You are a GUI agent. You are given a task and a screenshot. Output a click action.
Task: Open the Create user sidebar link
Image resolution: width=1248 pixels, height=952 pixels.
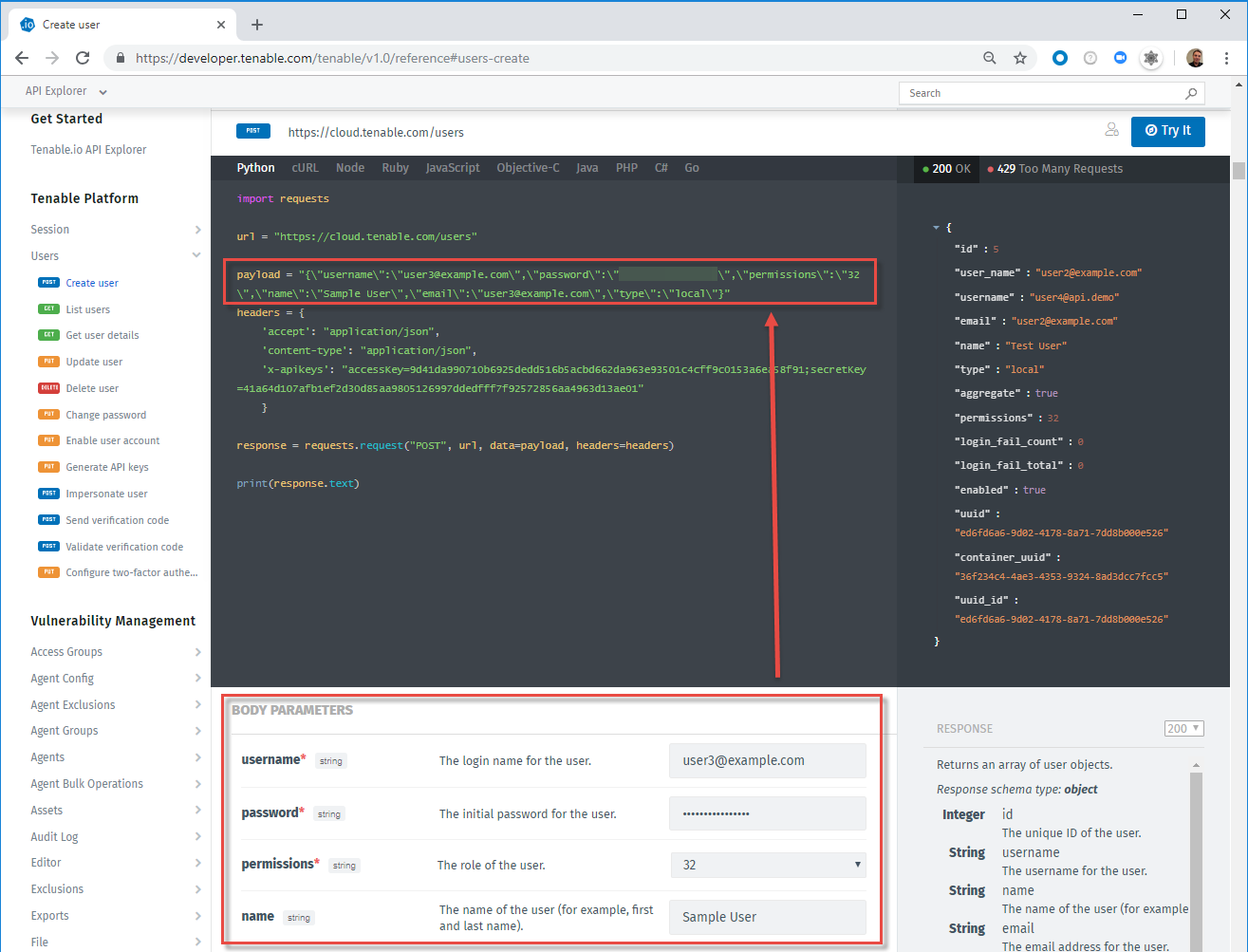(92, 283)
